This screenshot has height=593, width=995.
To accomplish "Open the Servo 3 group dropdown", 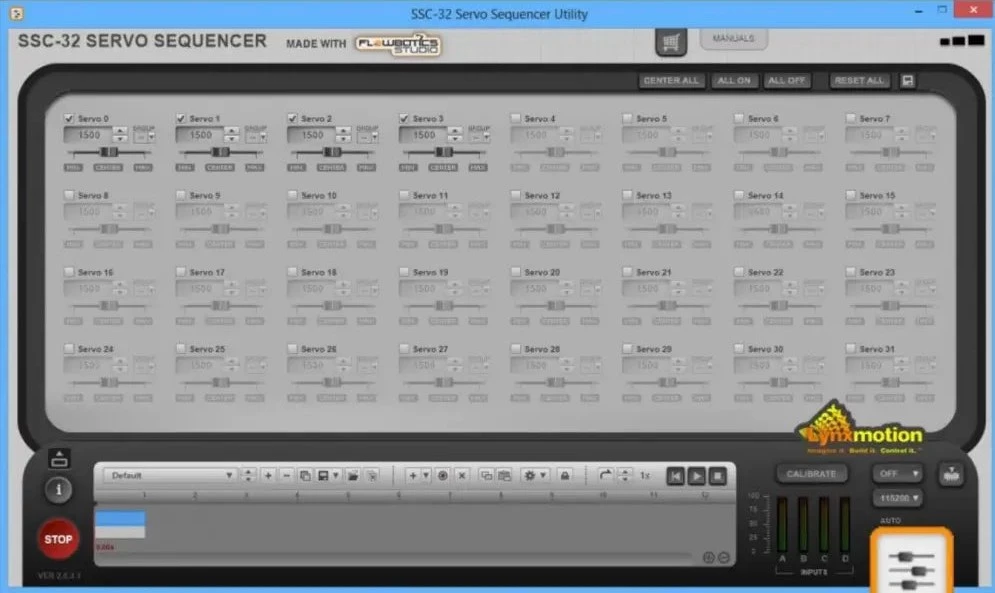I will pos(479,137).
